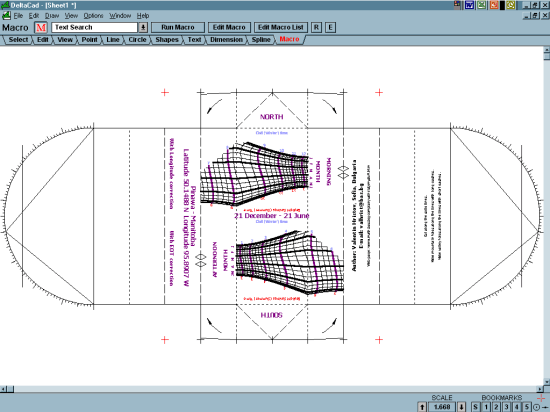Open the View menu
Screen dimensions: 550x412
71,16
